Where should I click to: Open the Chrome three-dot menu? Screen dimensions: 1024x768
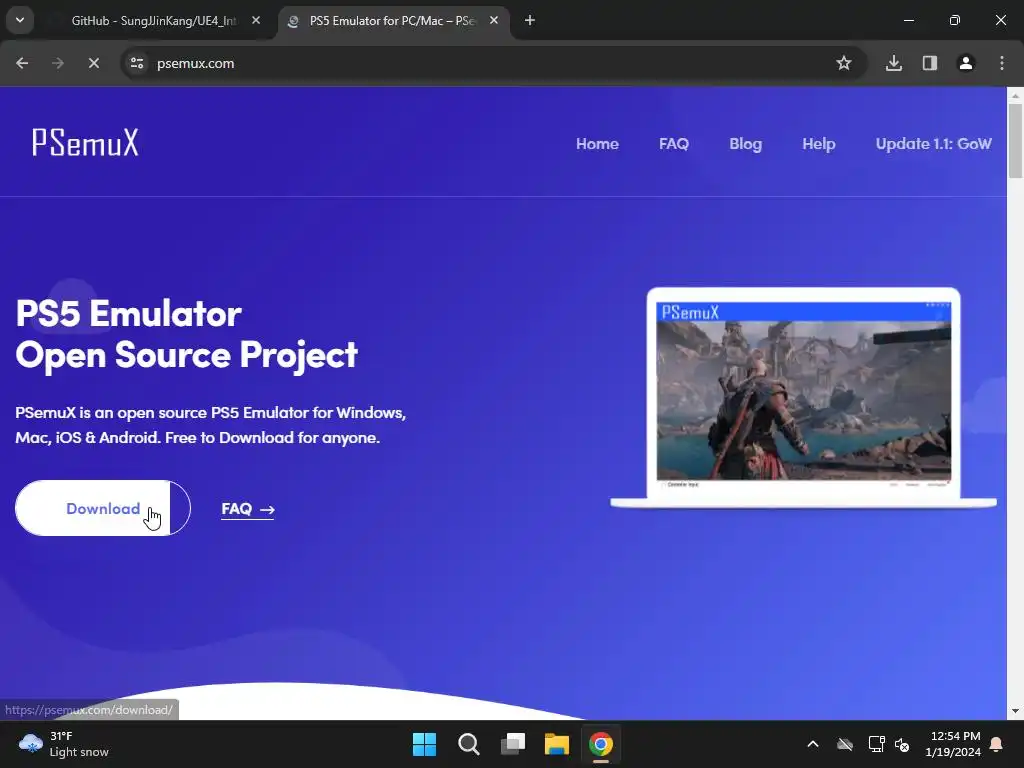1002,63
